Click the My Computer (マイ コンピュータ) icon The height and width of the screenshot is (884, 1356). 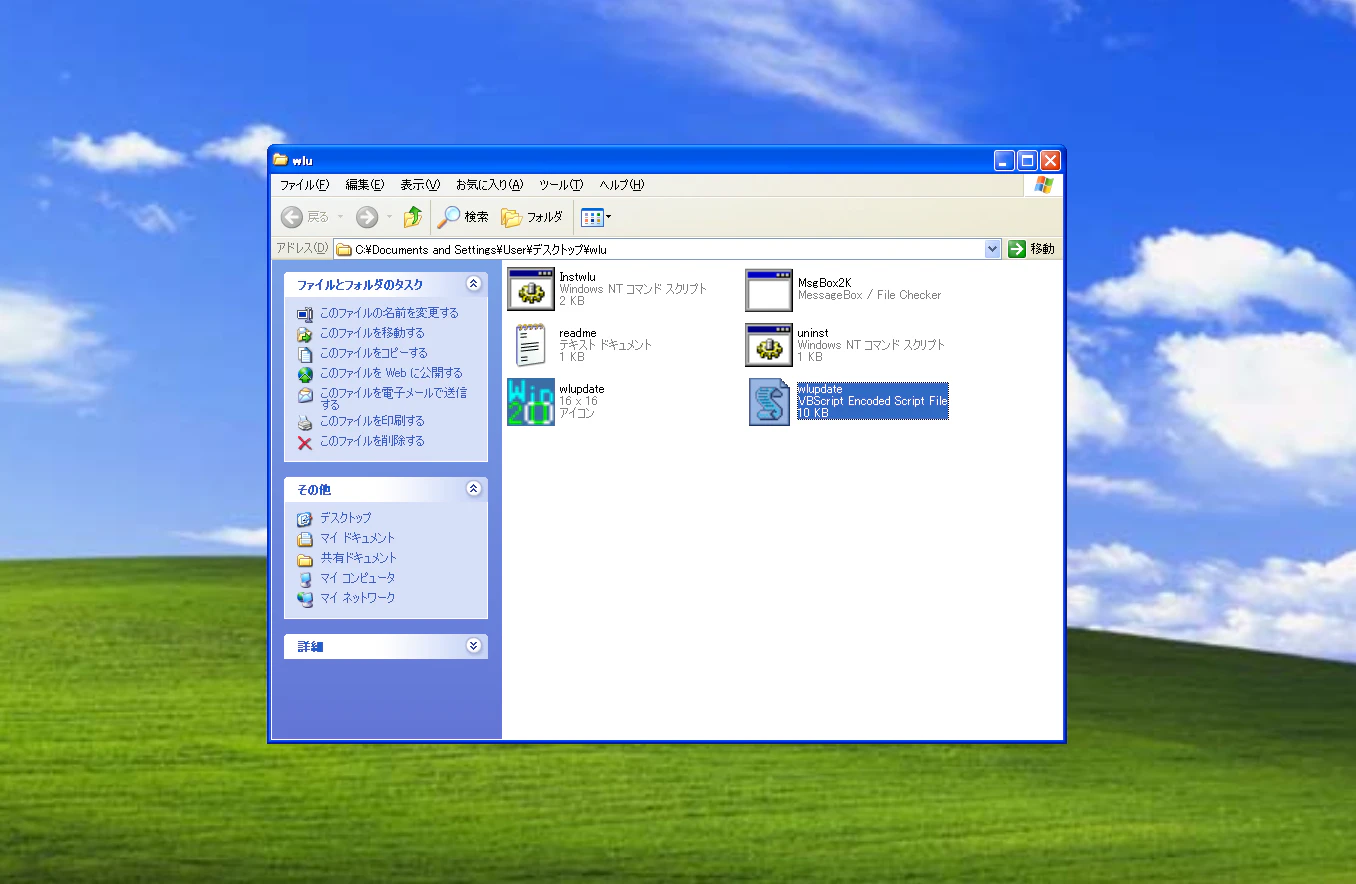tap(305, 578)
